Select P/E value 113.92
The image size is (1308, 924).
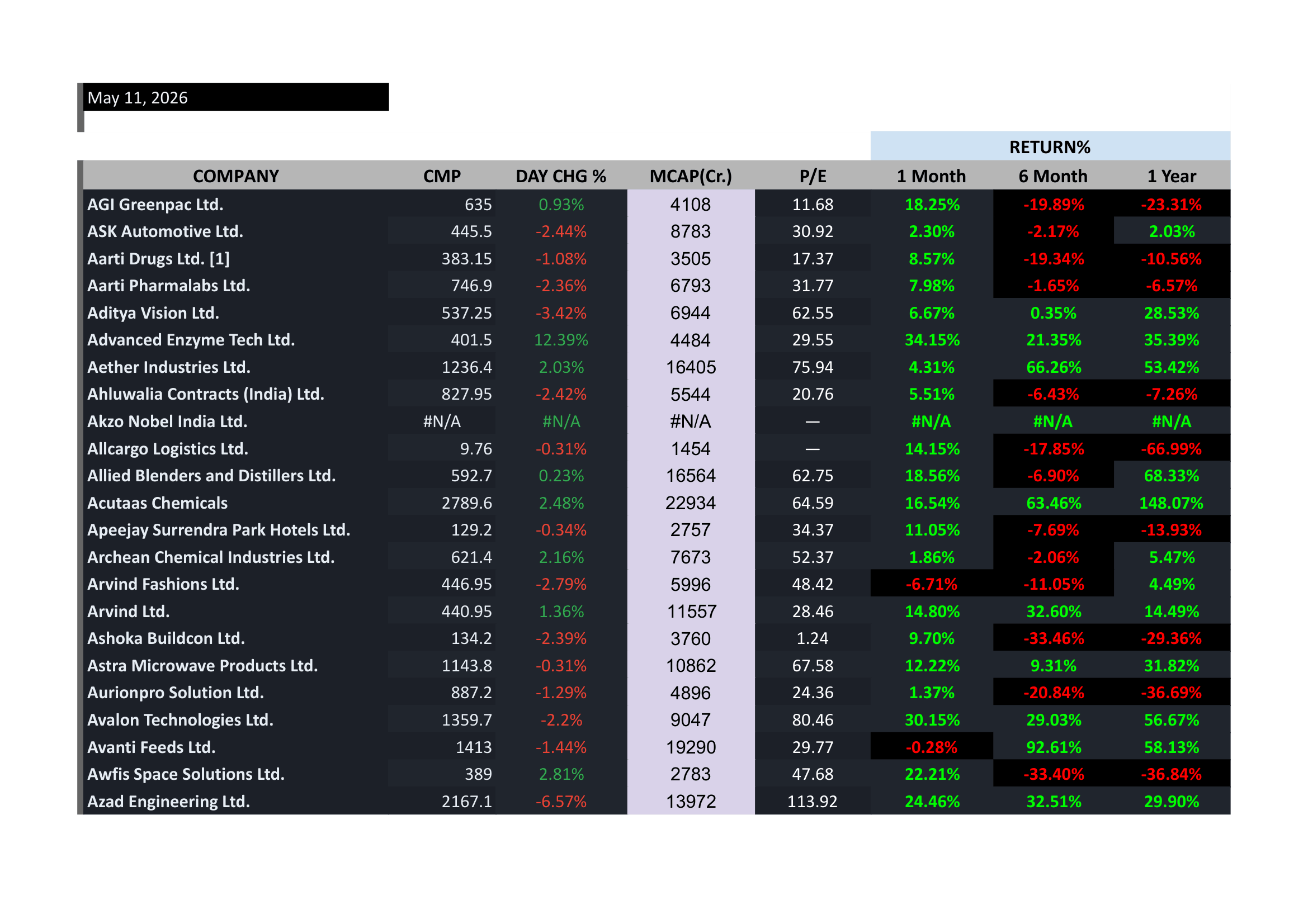click(813, 801)
